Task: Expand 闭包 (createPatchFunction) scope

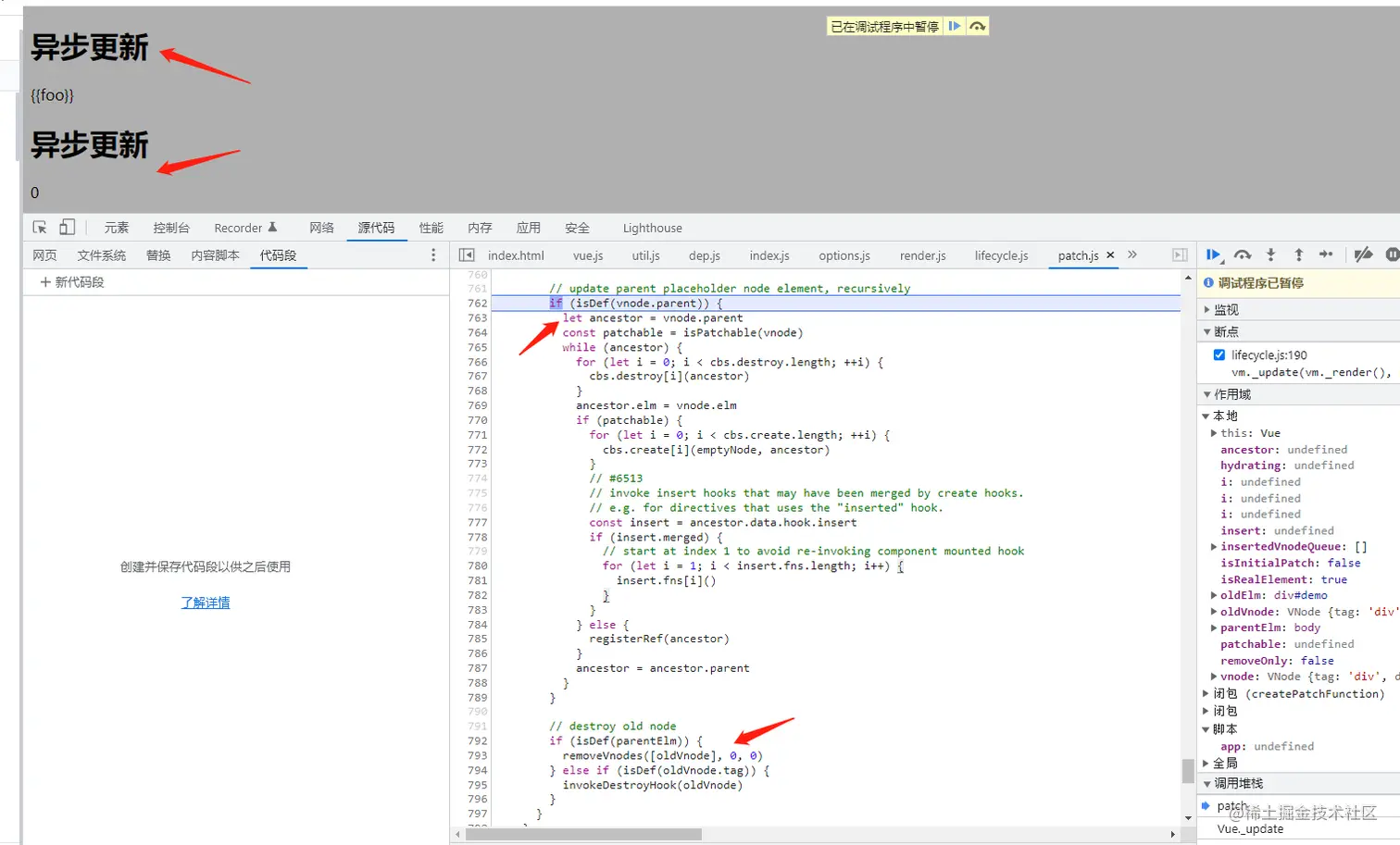Action: (1206, 693)
